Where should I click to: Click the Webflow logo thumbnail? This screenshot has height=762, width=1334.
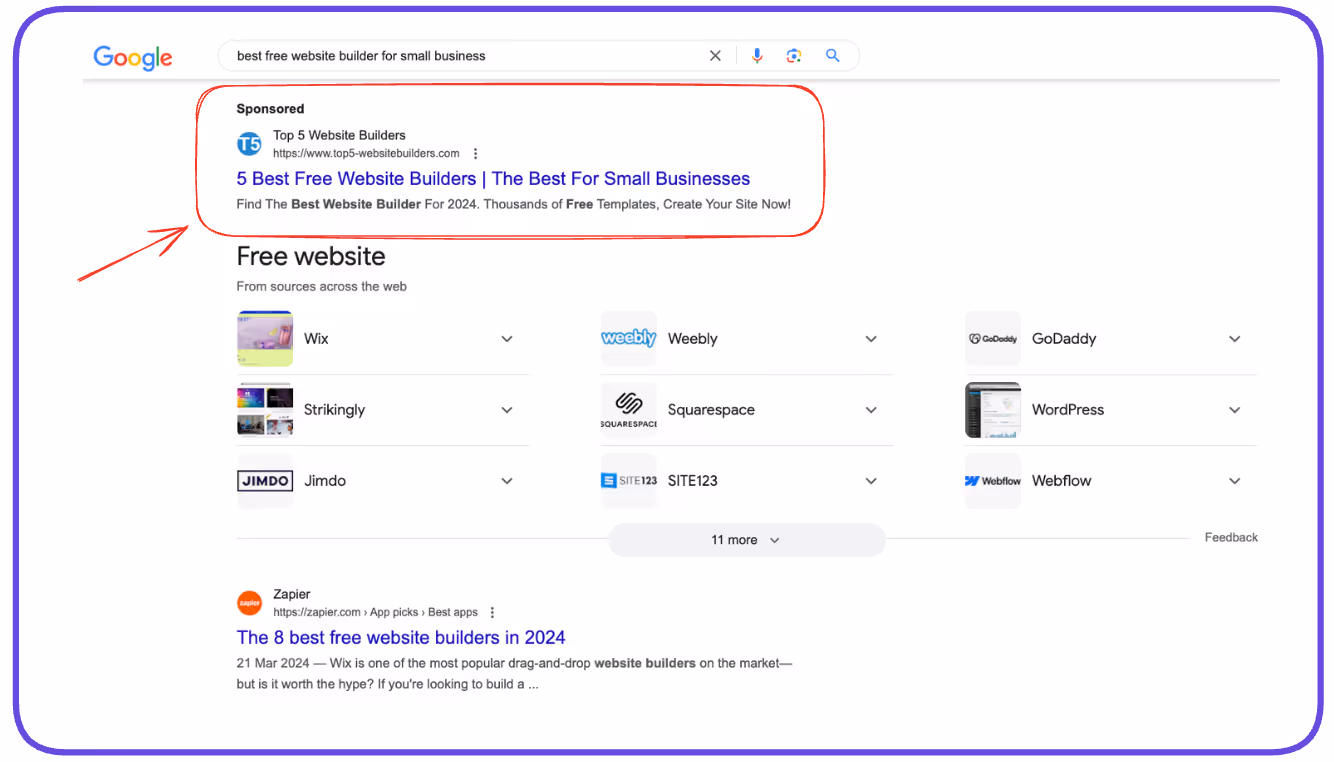point(993,481)
